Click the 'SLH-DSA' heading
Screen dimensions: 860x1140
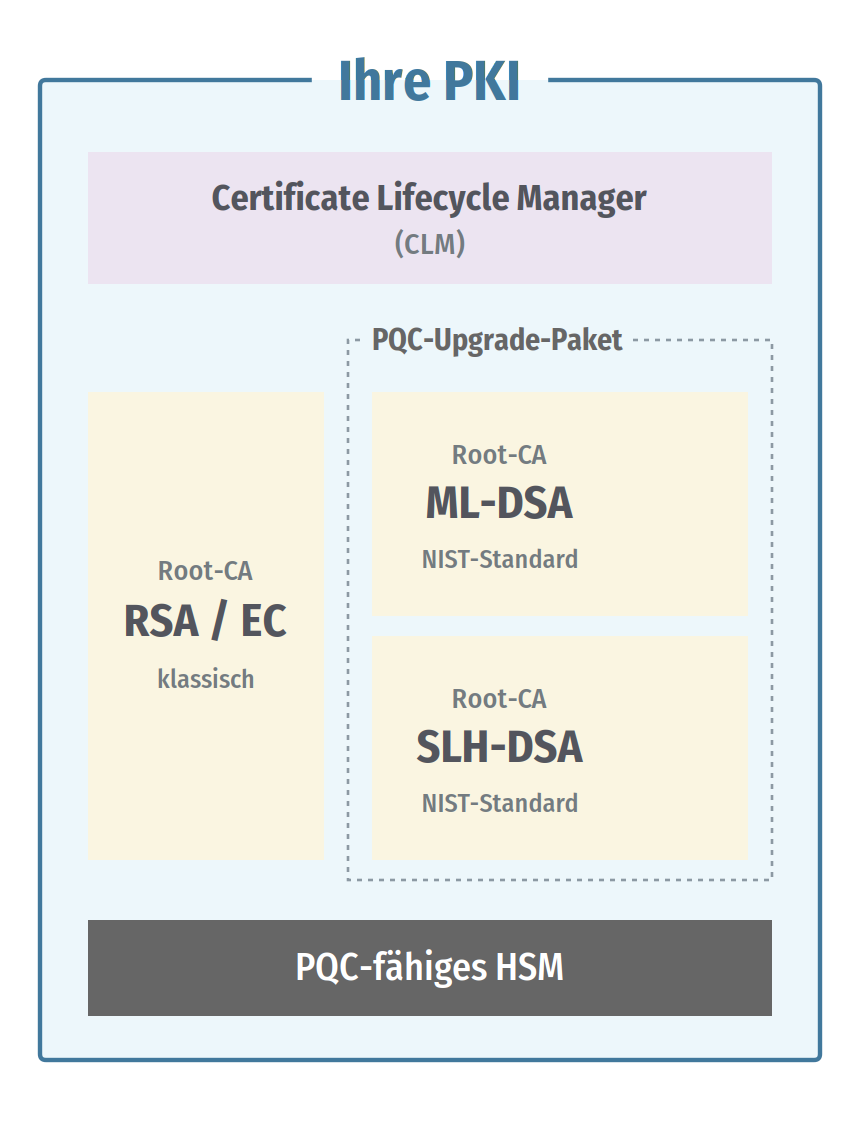[499, 747]
